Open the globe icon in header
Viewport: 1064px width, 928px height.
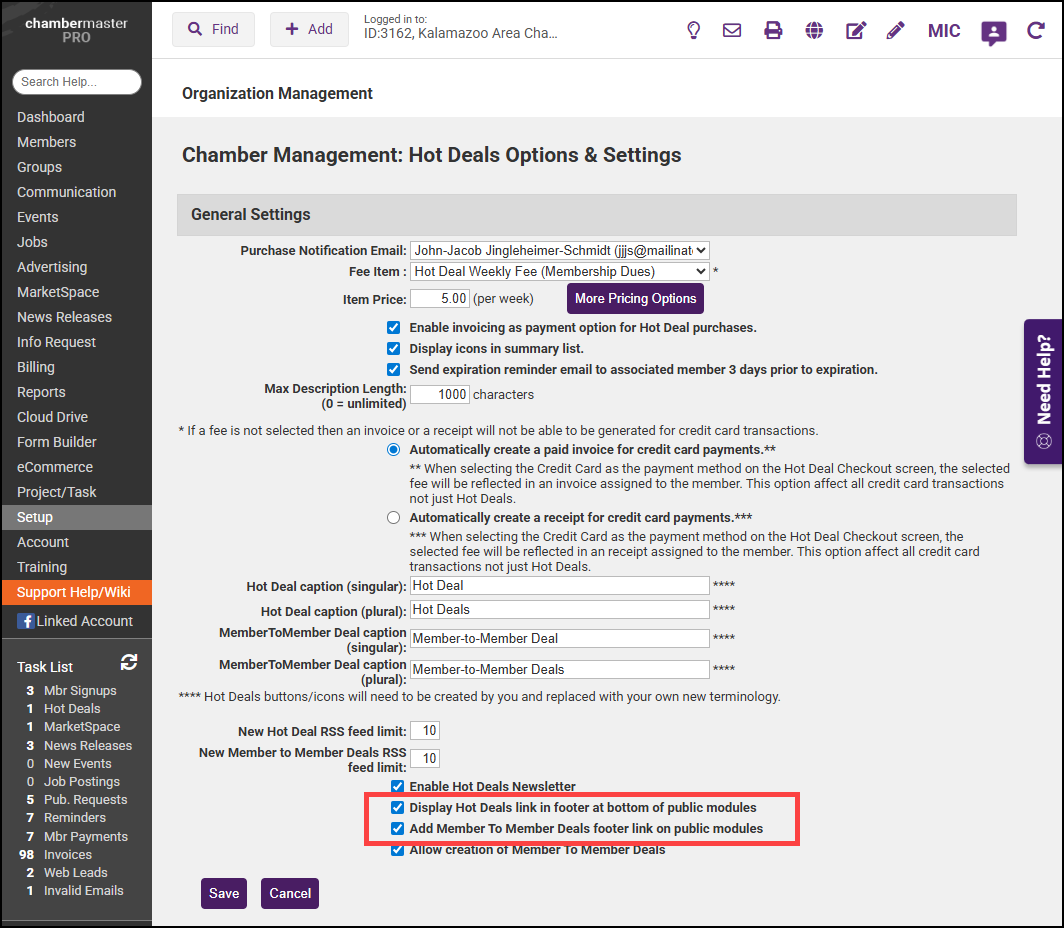tap(814, 30)
